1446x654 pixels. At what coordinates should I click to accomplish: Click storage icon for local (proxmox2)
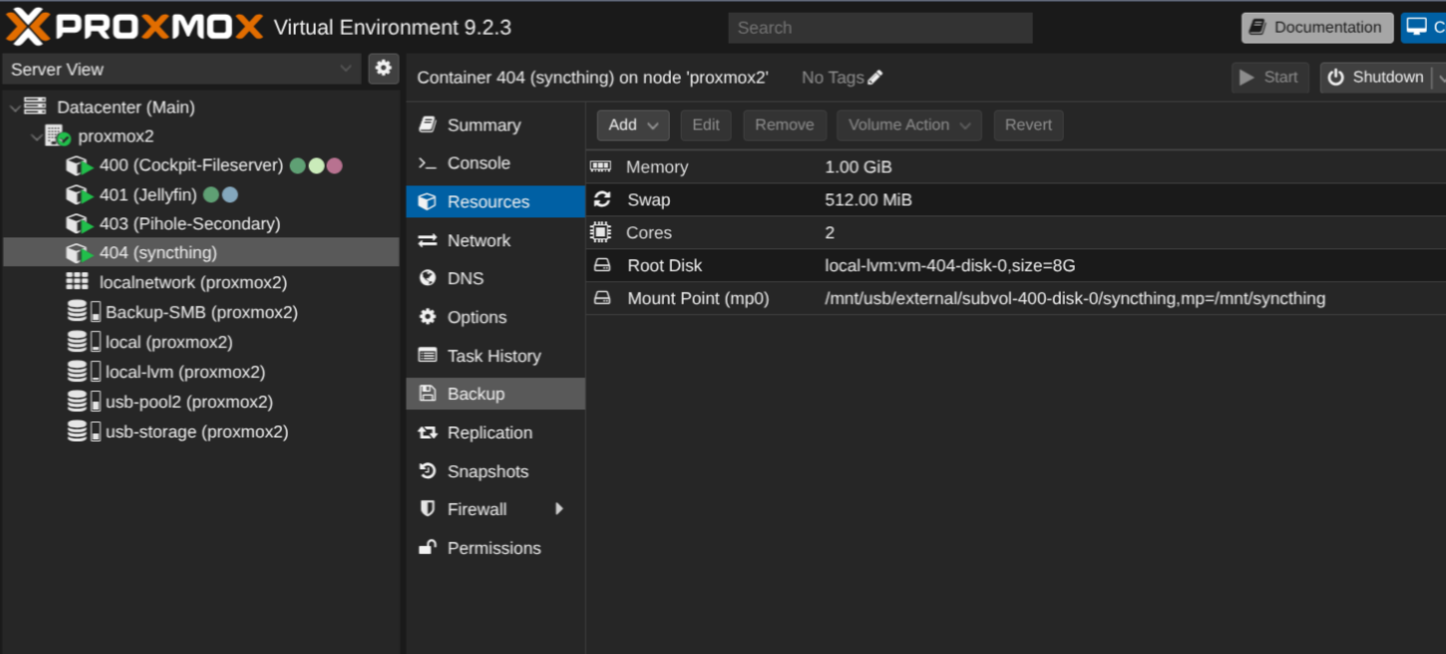[84, 342]
